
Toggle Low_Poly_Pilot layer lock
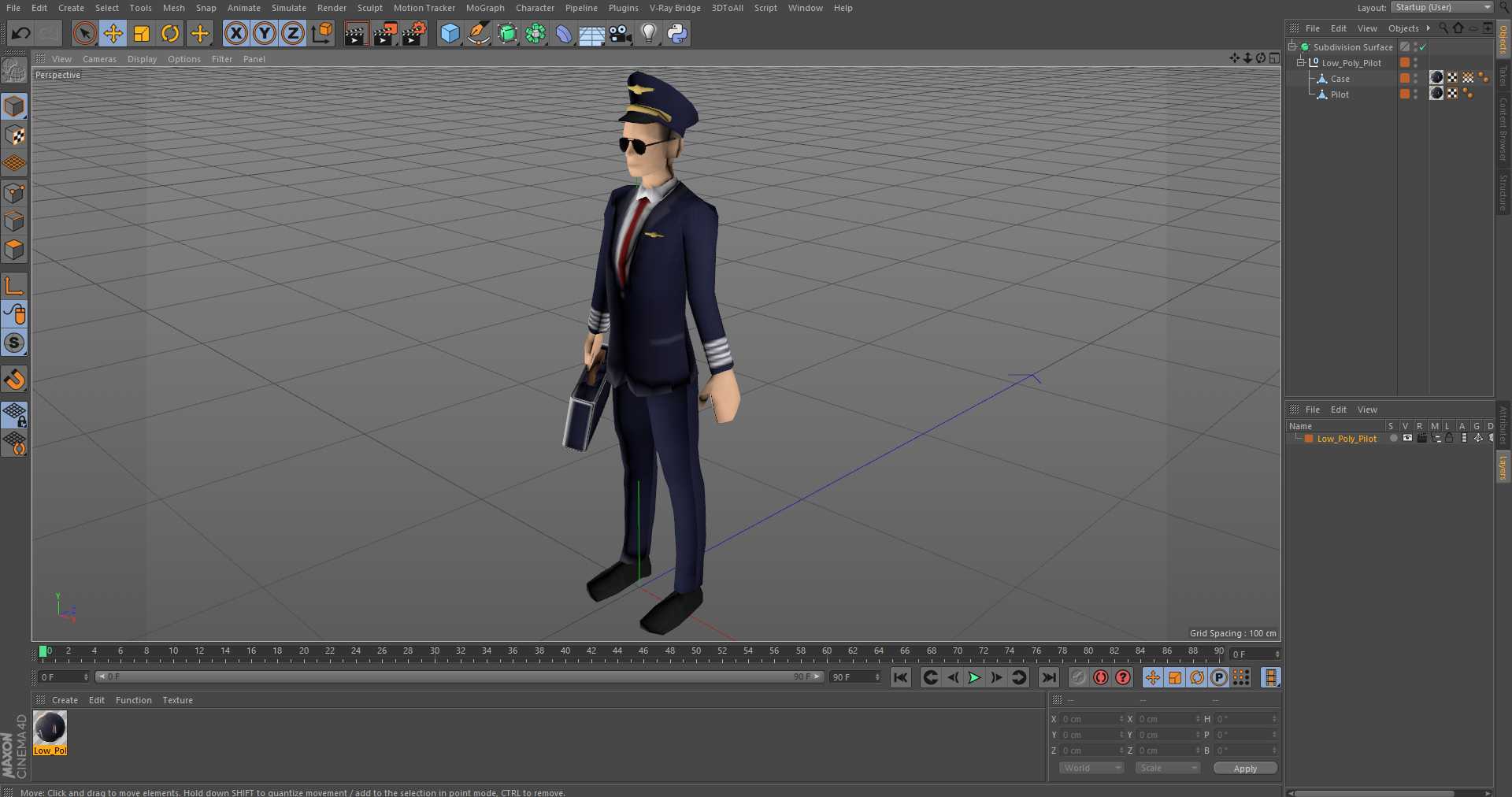(x=1449, y=438)
